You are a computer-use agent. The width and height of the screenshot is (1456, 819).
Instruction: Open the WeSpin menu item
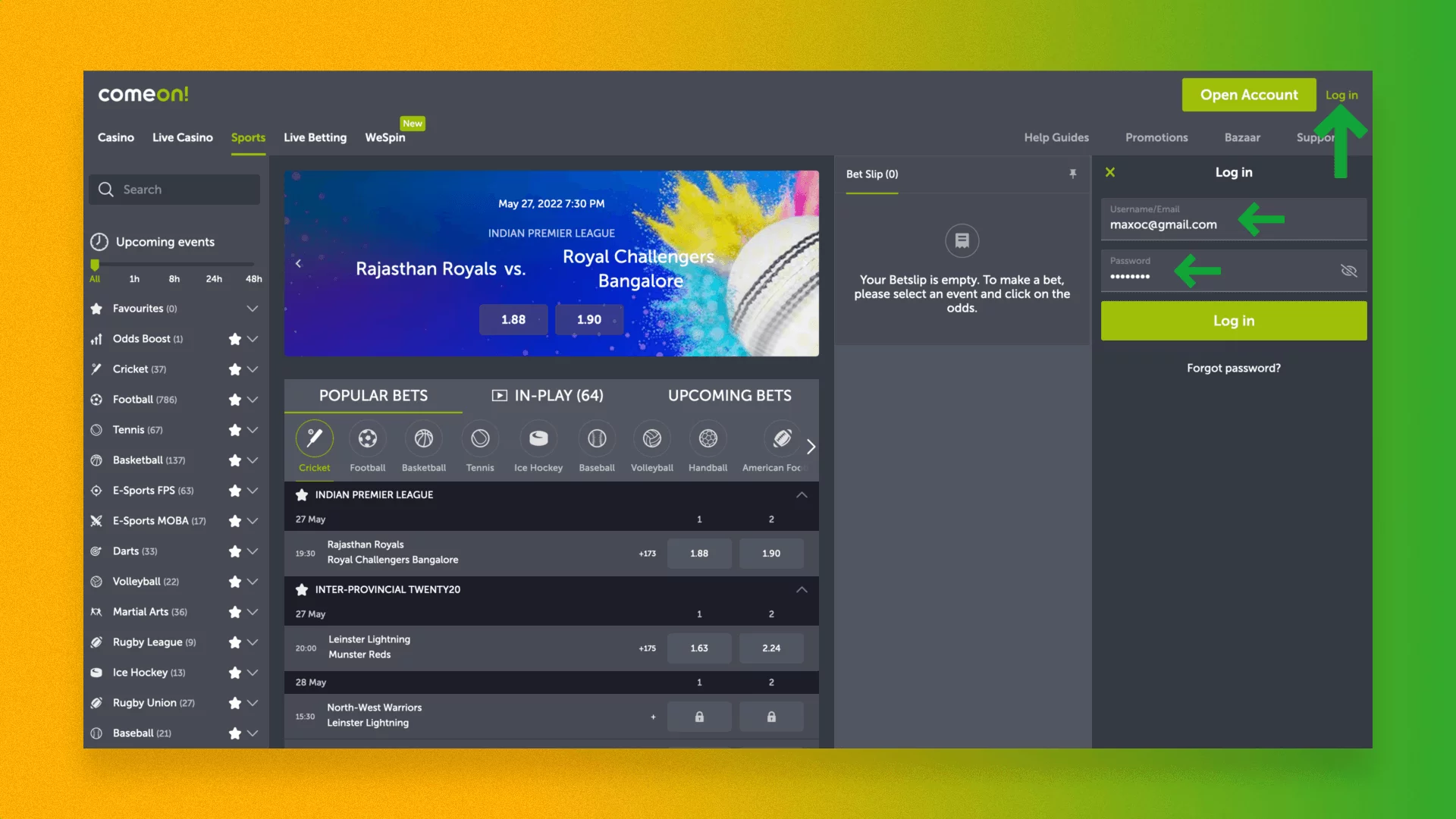pyautogui.click(x=385, y=137)
